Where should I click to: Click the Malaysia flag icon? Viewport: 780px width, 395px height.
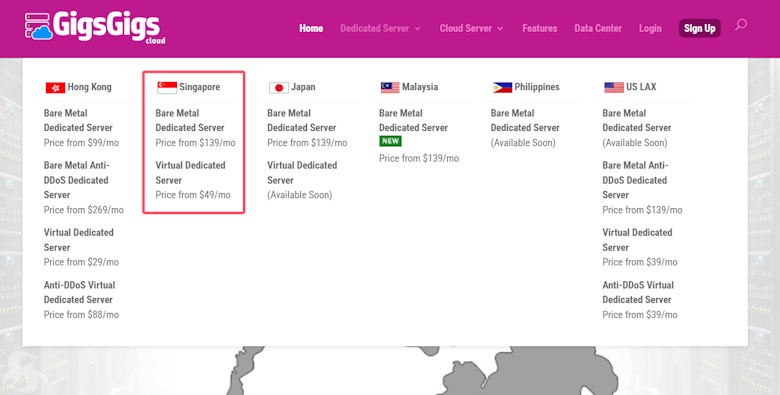pyautogui.click(x=390, y=88)
